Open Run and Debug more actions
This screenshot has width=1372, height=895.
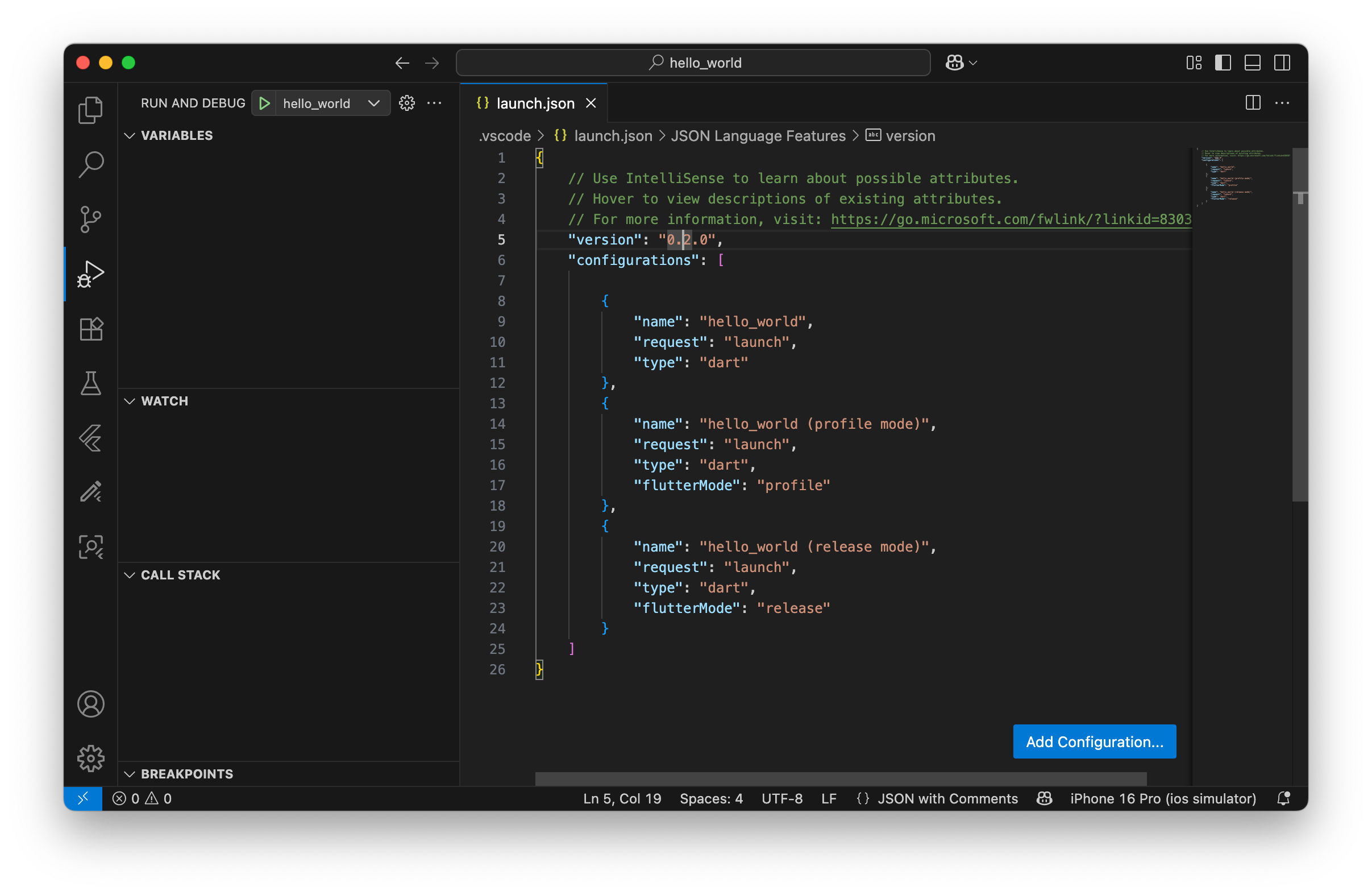point(434,103)
